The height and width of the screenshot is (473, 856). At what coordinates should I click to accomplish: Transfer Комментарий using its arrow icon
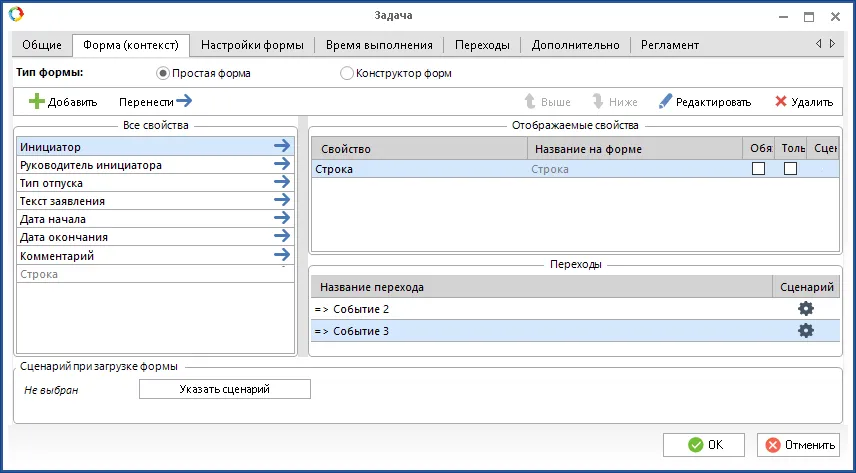tap(282, 256)
